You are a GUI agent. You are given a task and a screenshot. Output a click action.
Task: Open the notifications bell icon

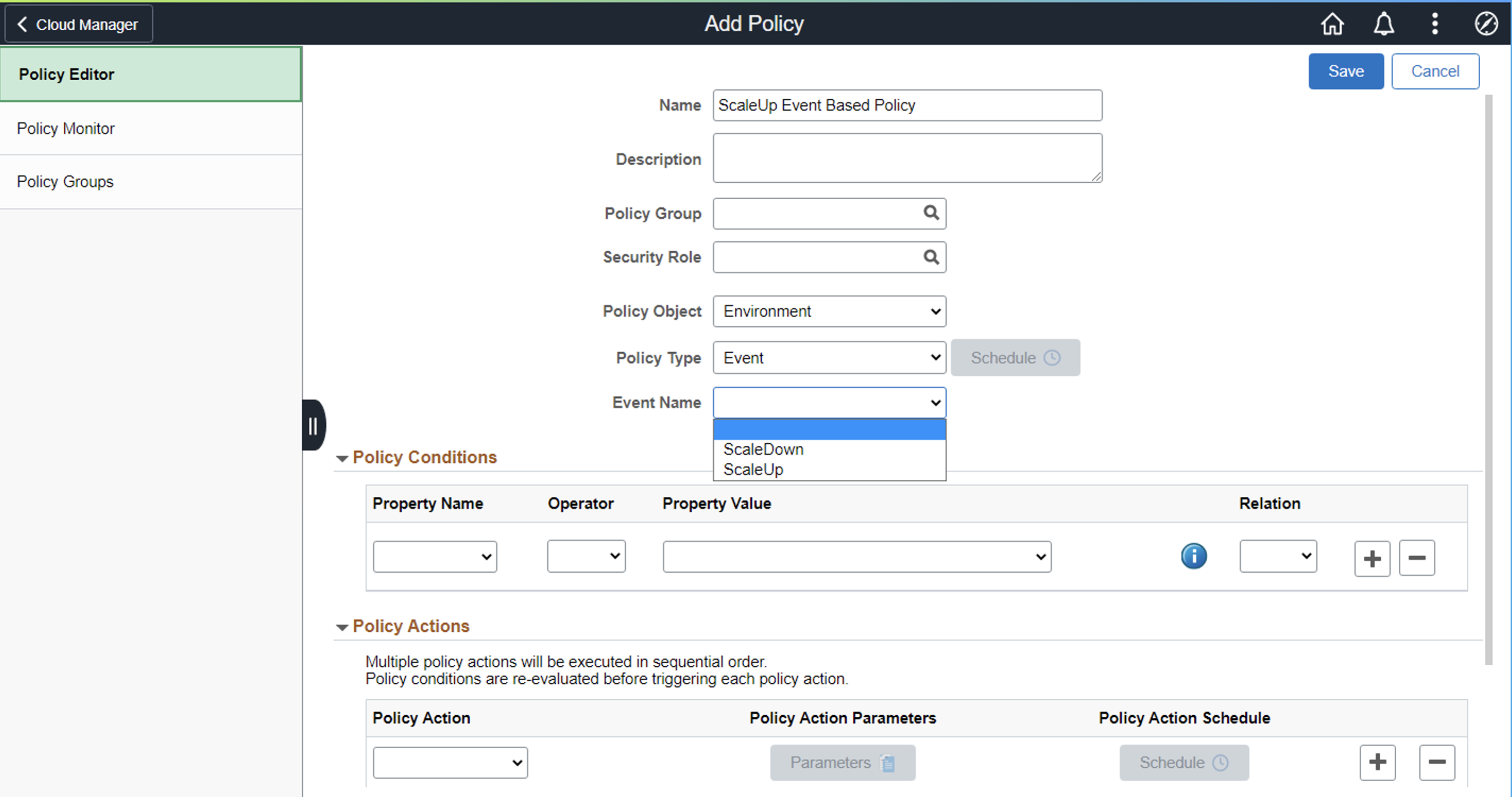[1383, 24]
